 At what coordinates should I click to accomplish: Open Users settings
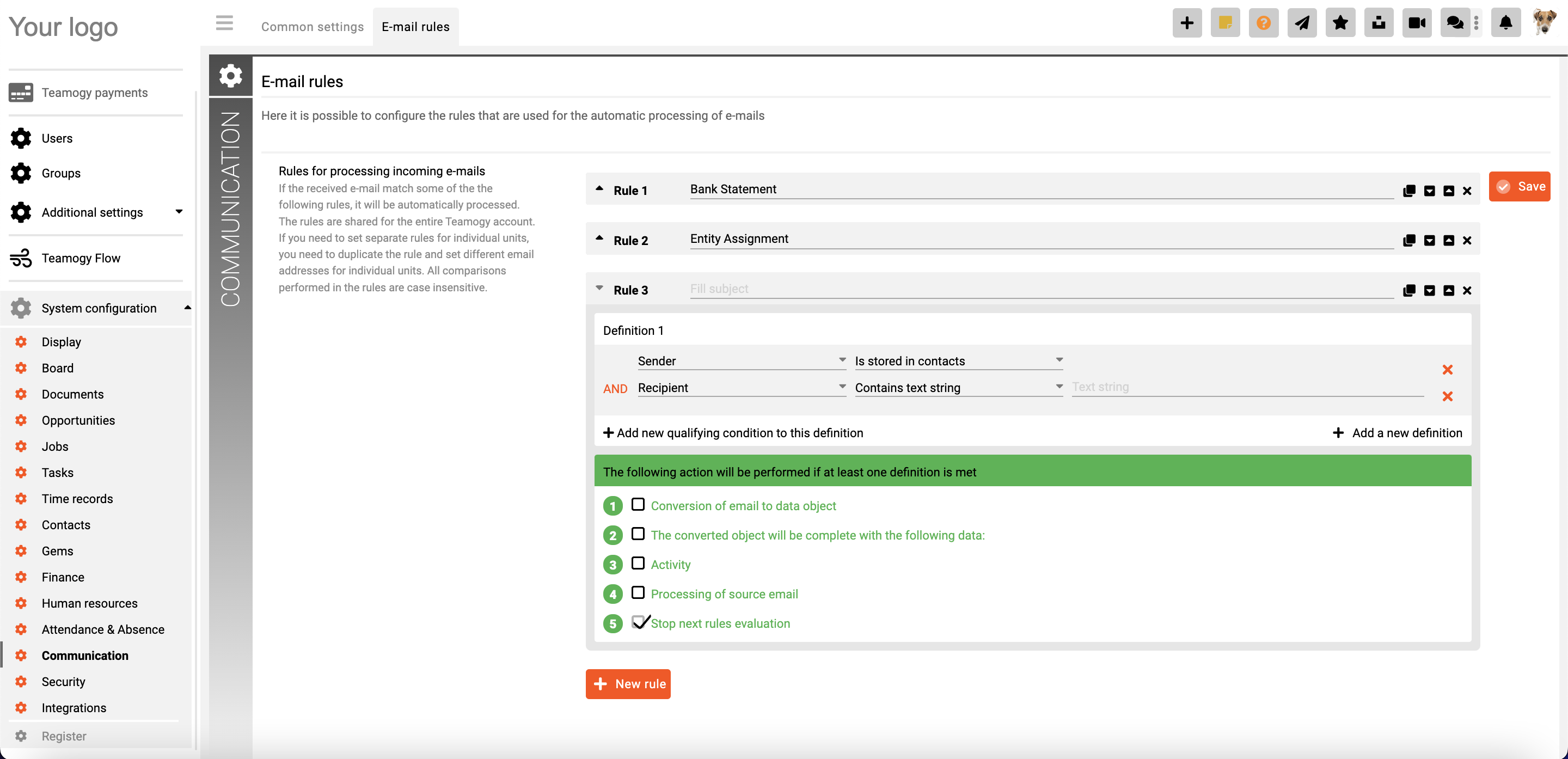[x=57, y=138]
